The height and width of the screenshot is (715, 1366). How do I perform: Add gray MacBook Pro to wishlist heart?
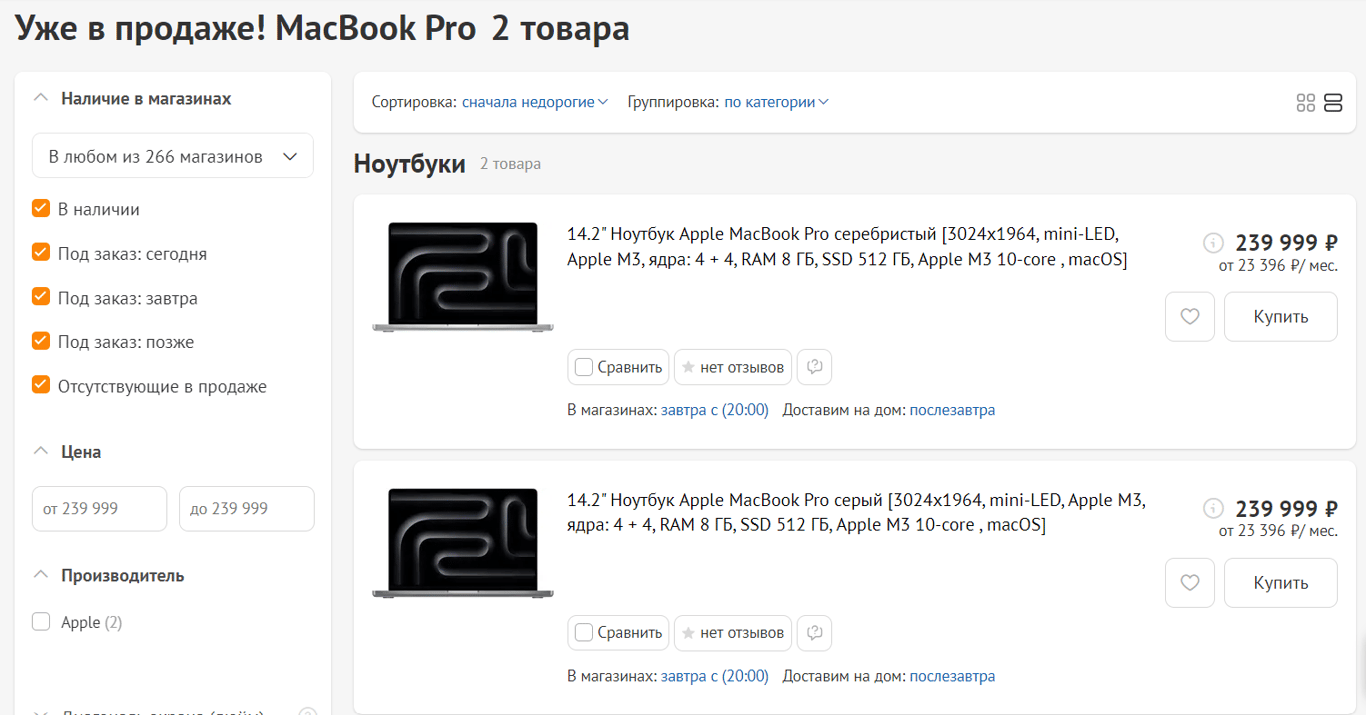click(1189, 583)
